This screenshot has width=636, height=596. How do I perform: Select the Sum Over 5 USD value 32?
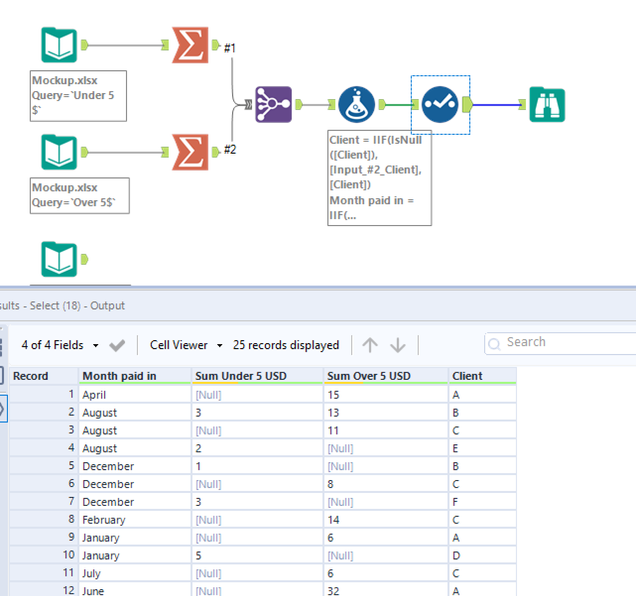pos(386,591)
